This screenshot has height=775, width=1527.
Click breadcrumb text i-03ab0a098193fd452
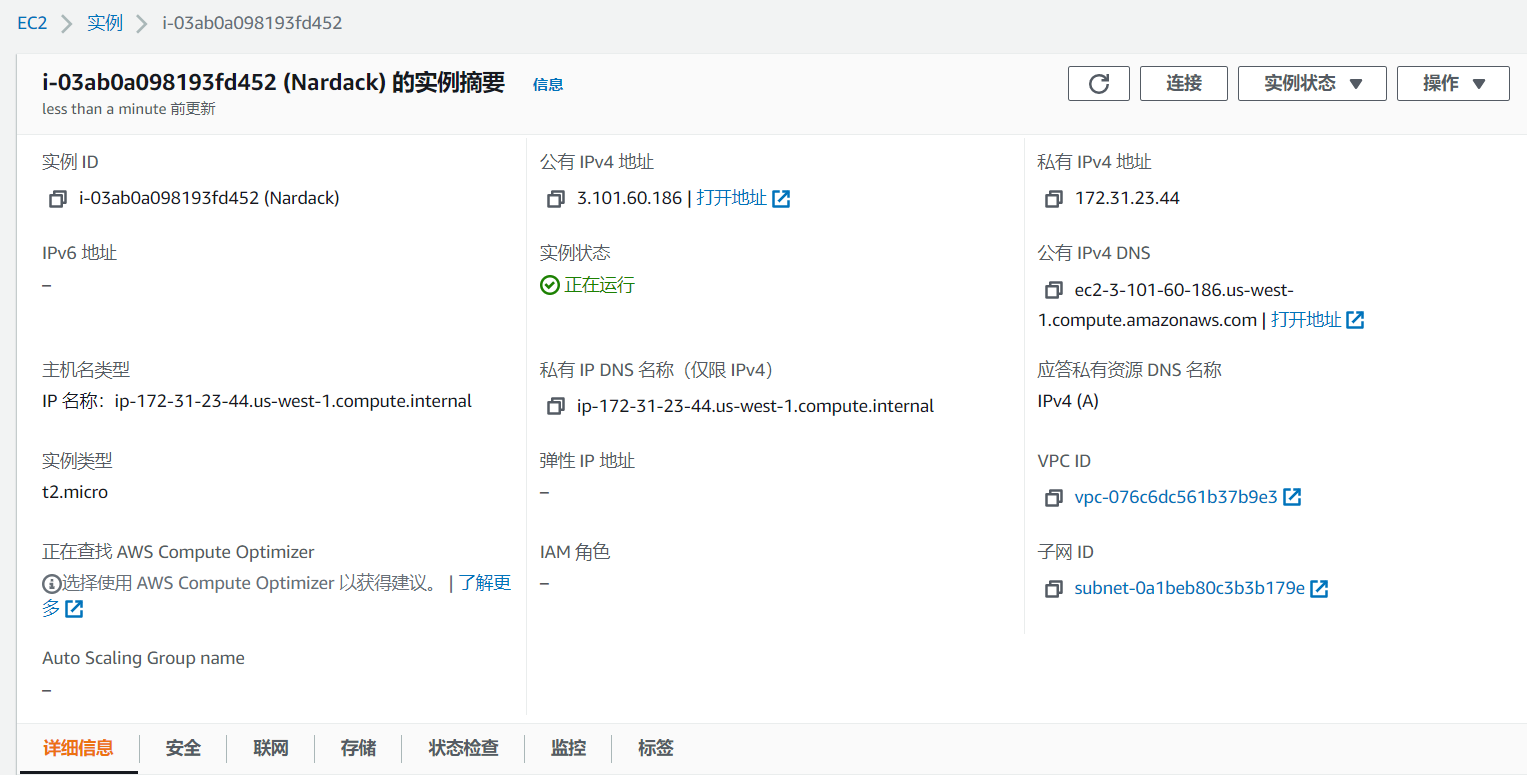252,23
